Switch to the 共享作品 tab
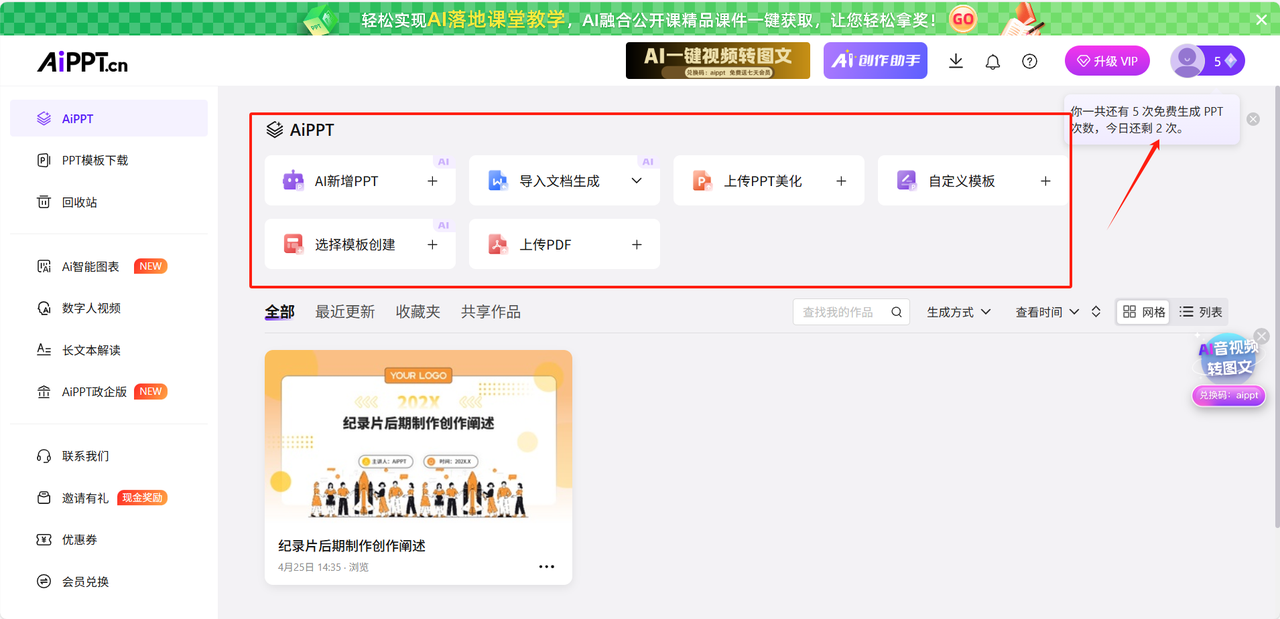This screenshot has width=1280, height=619. [x=491, y=312]
